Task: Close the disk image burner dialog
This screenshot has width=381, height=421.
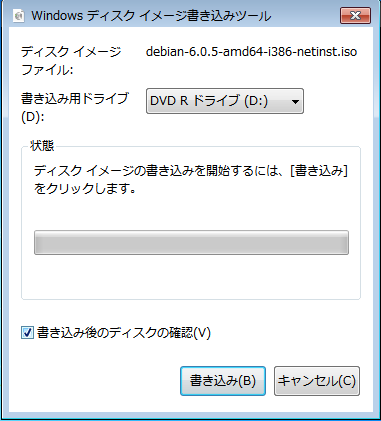Action: [355, 15]
